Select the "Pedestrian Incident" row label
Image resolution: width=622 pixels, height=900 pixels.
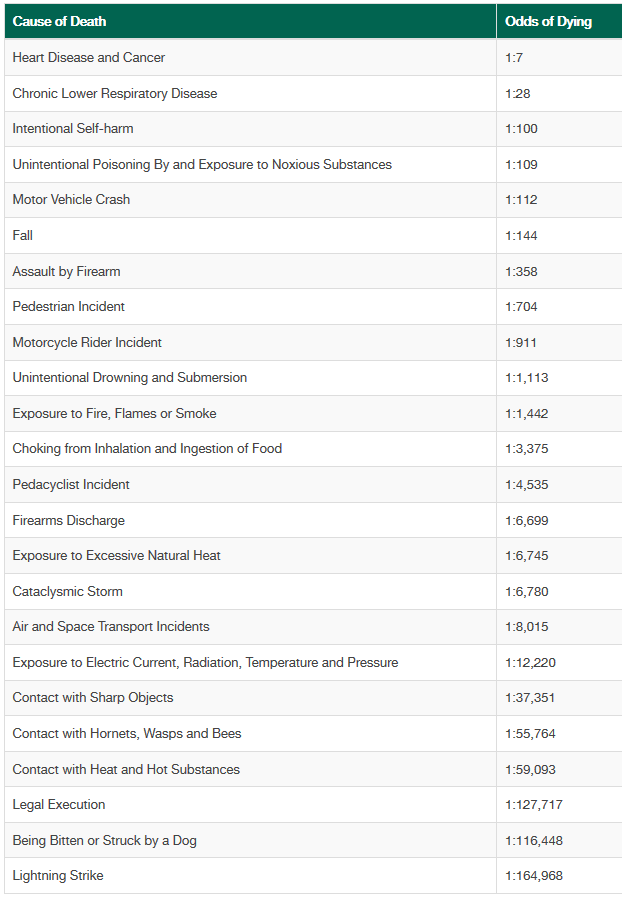coord(69,306)
